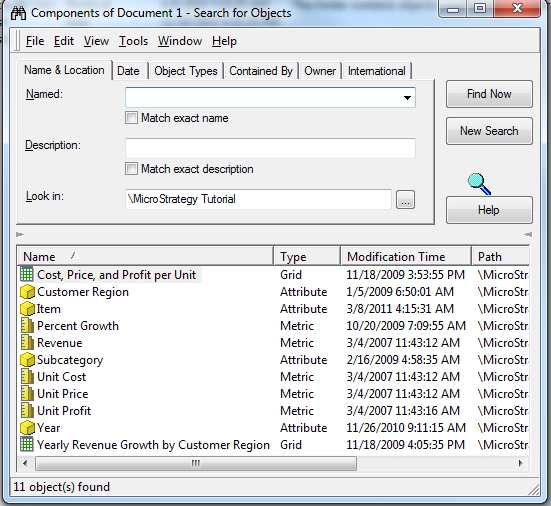Click the scroll right arrow of results list
Image resolution: width=551 pixels, height=506 pixels.
[x=520, y=463]
